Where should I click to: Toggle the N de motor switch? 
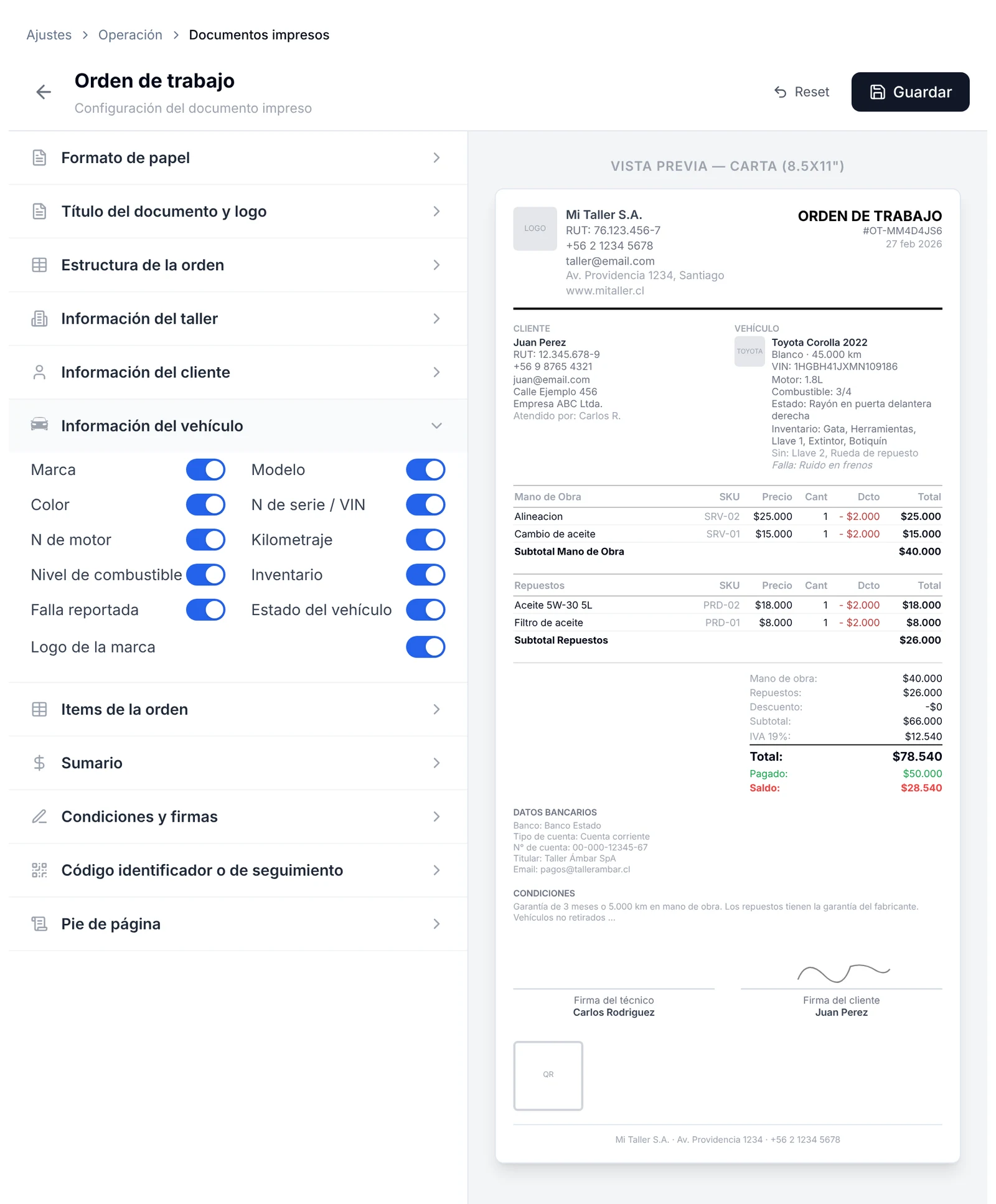coord(205,539)
